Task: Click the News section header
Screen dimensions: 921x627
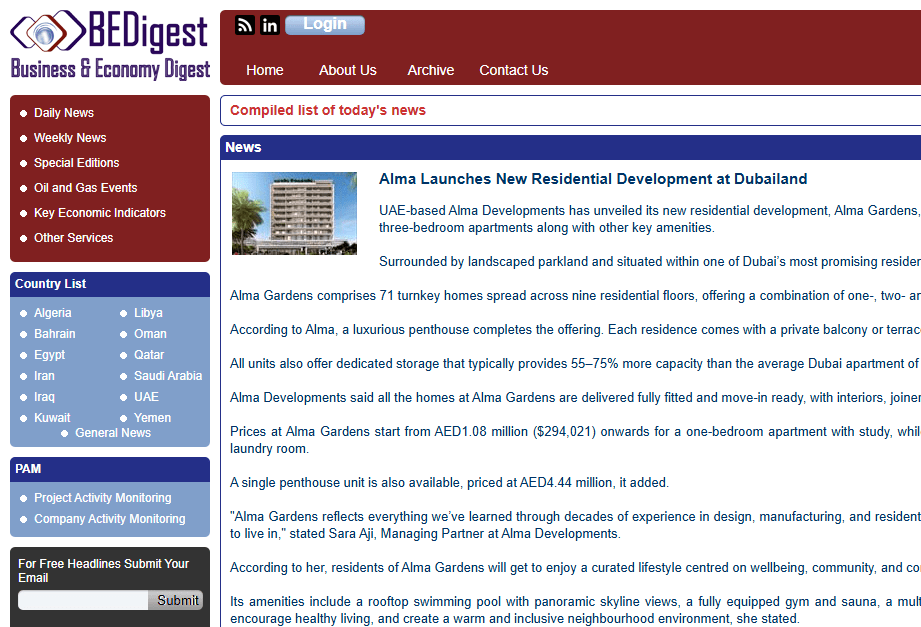Action: coord(243,147)
